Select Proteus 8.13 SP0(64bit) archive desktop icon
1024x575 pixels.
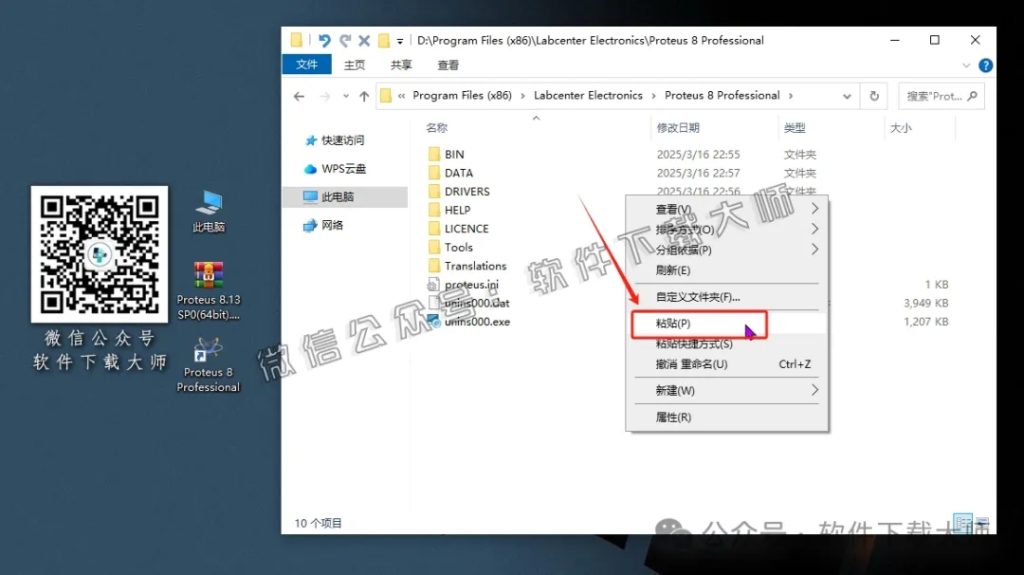click(209, 291)
